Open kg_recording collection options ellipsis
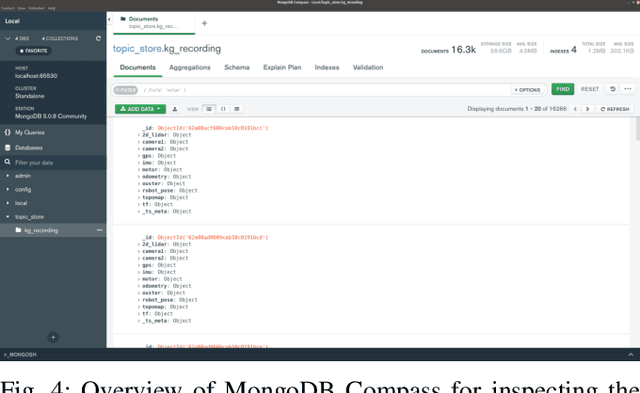The width and height of the screenshot is (640, 393). 100,230
